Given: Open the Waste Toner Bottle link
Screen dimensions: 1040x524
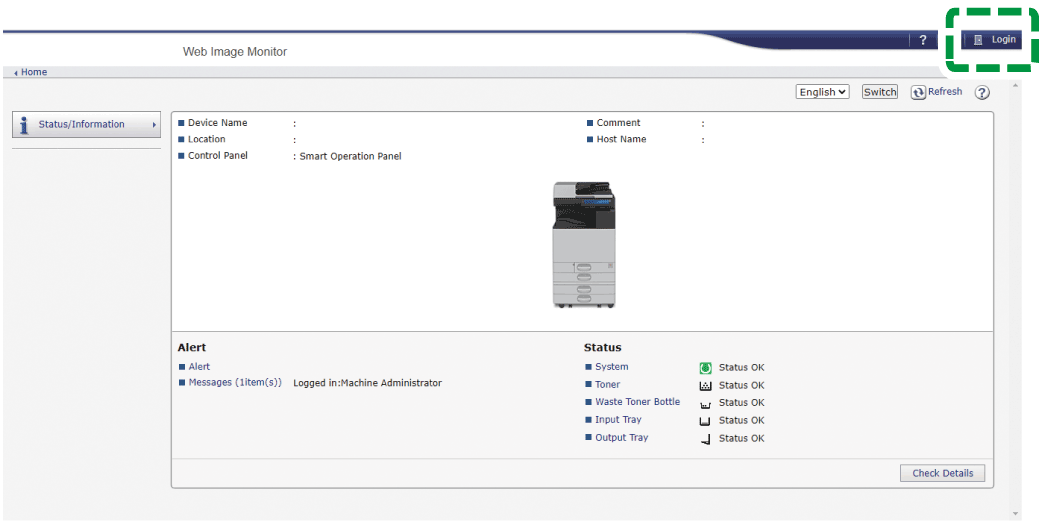Looking at the screenshot, I should pos(637,402).
